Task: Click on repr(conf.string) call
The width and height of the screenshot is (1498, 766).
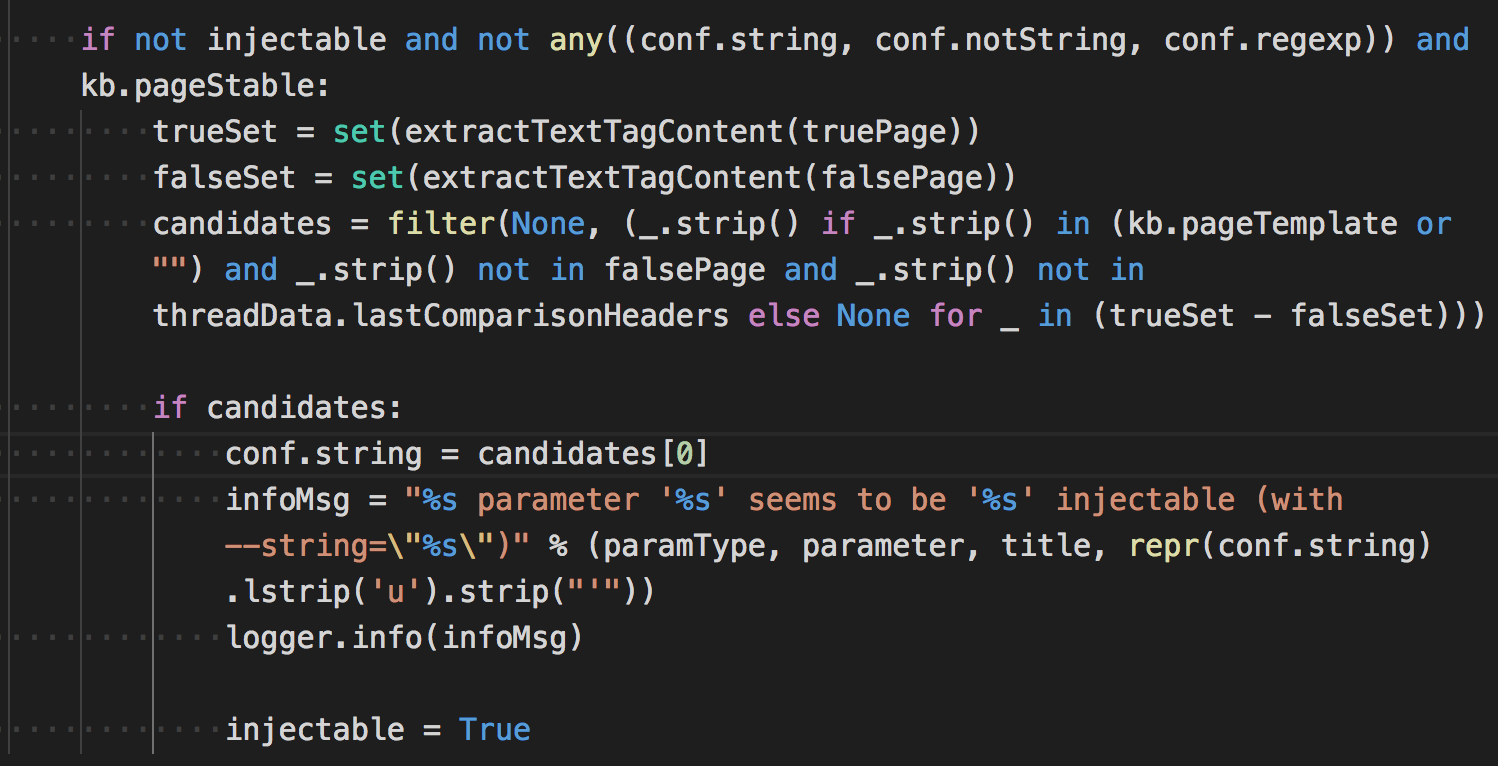Action: click(1281, 546)
